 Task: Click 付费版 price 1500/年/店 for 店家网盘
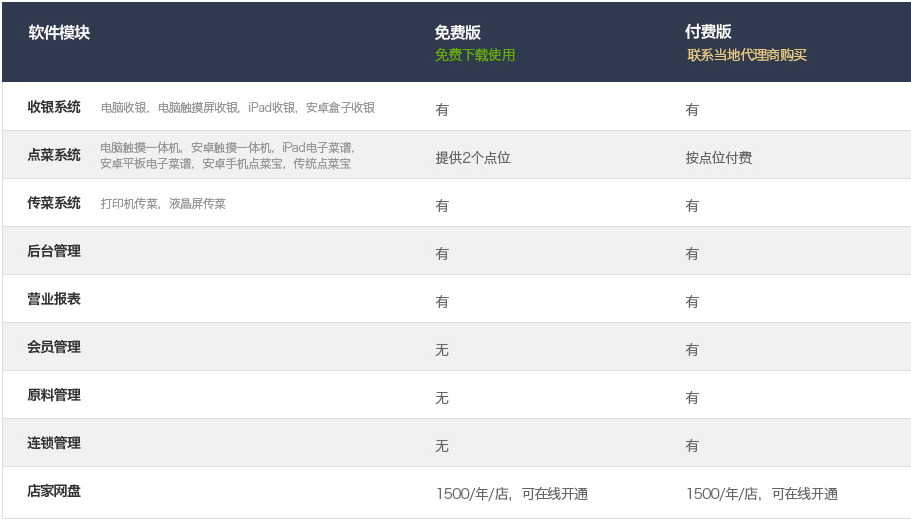pyautogui.click(x=762, y=494)
